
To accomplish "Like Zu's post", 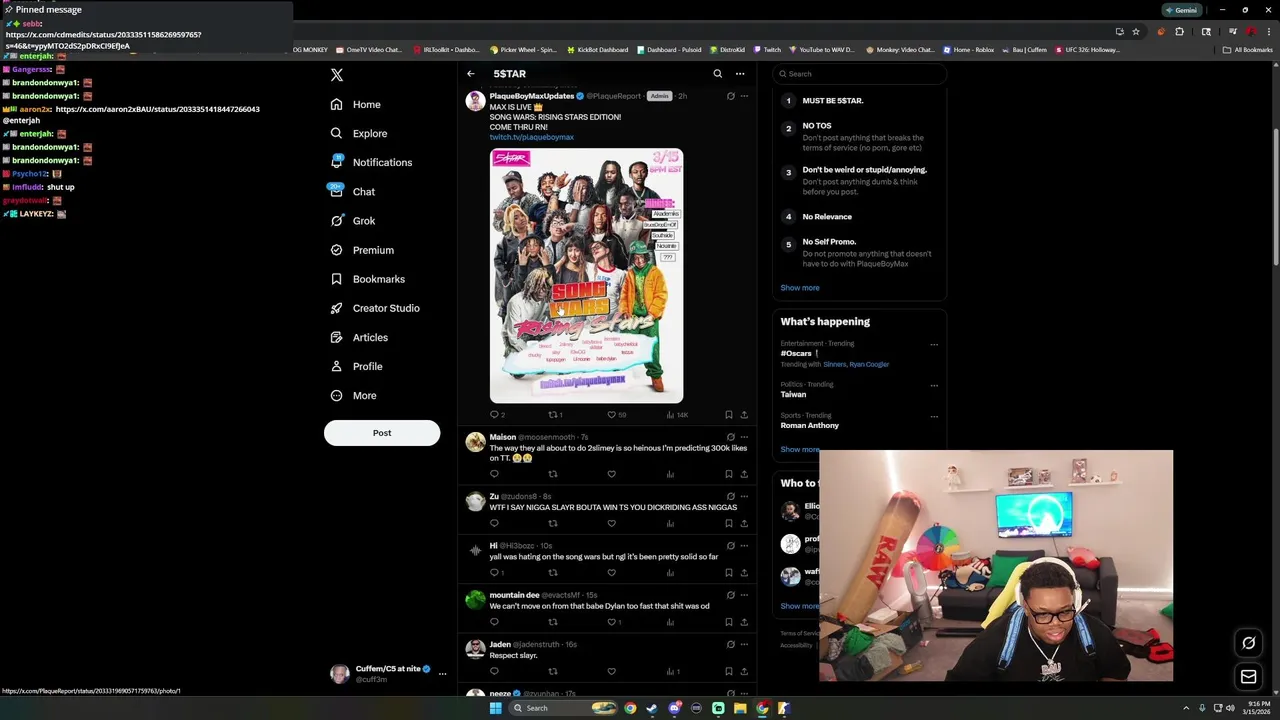I will pos(612,523).
